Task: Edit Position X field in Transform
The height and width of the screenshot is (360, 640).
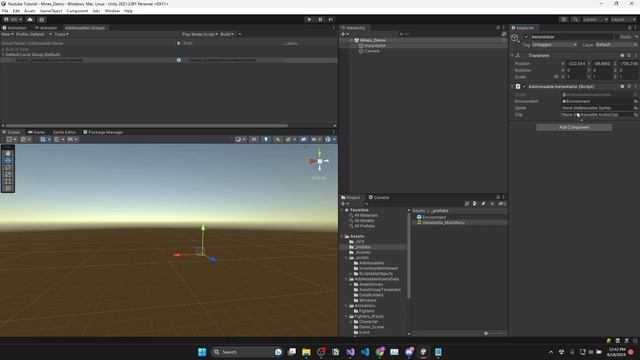Action: 577,64
